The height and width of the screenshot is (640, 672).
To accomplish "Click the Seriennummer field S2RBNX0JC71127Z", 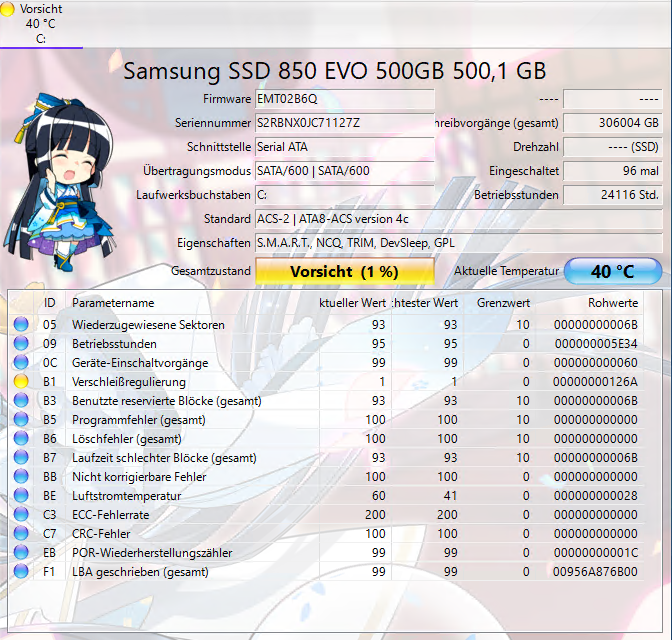I will point(345,123).
